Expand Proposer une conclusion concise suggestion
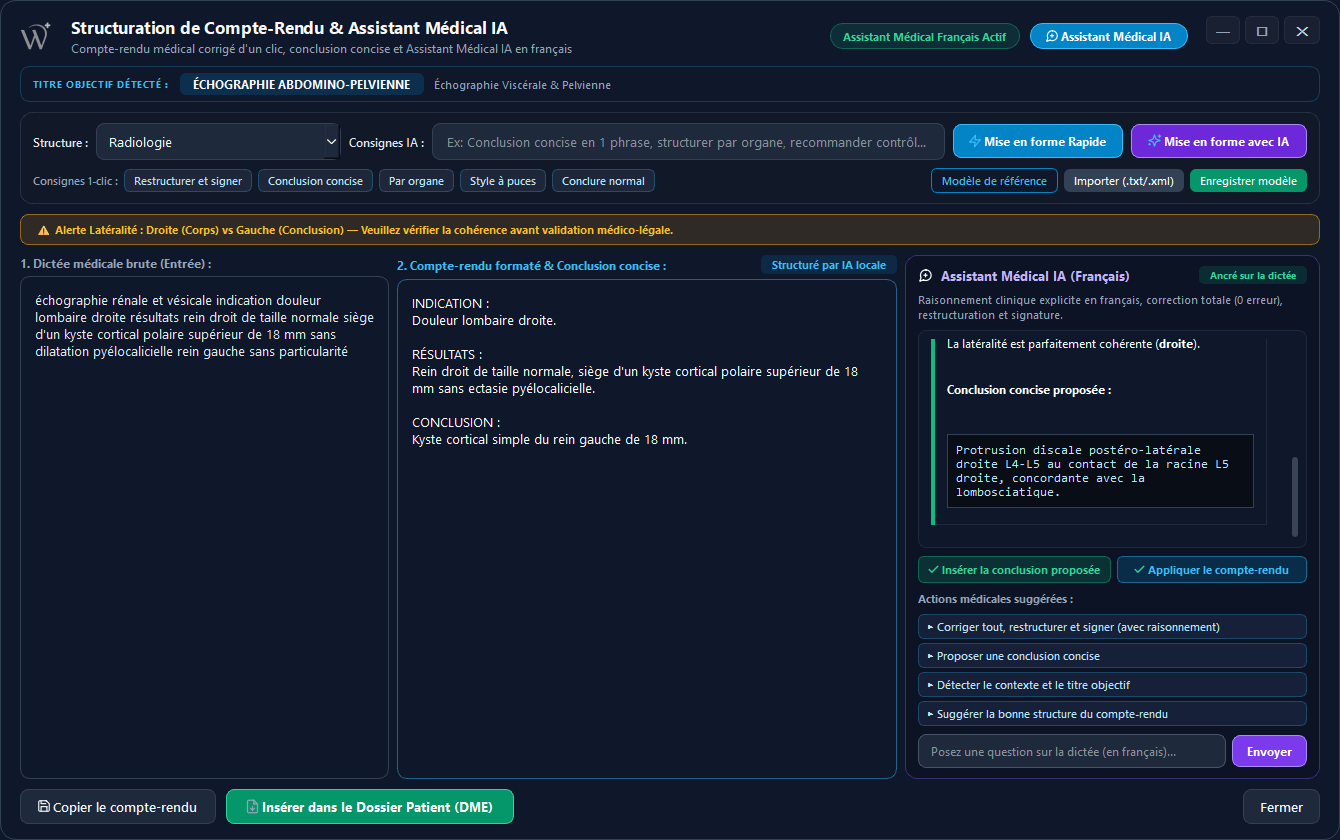1340x840 pixels. click(1112, 656)
